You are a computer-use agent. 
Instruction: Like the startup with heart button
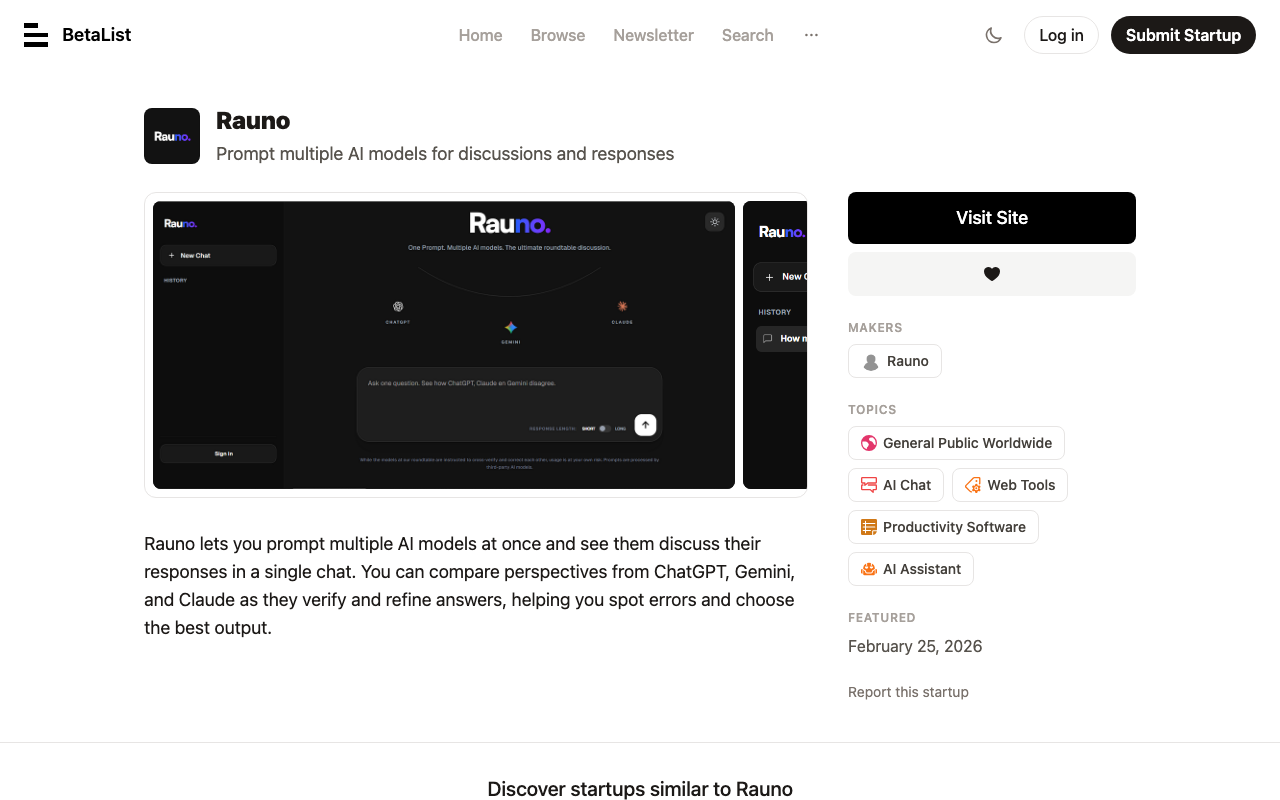(992, 274)
